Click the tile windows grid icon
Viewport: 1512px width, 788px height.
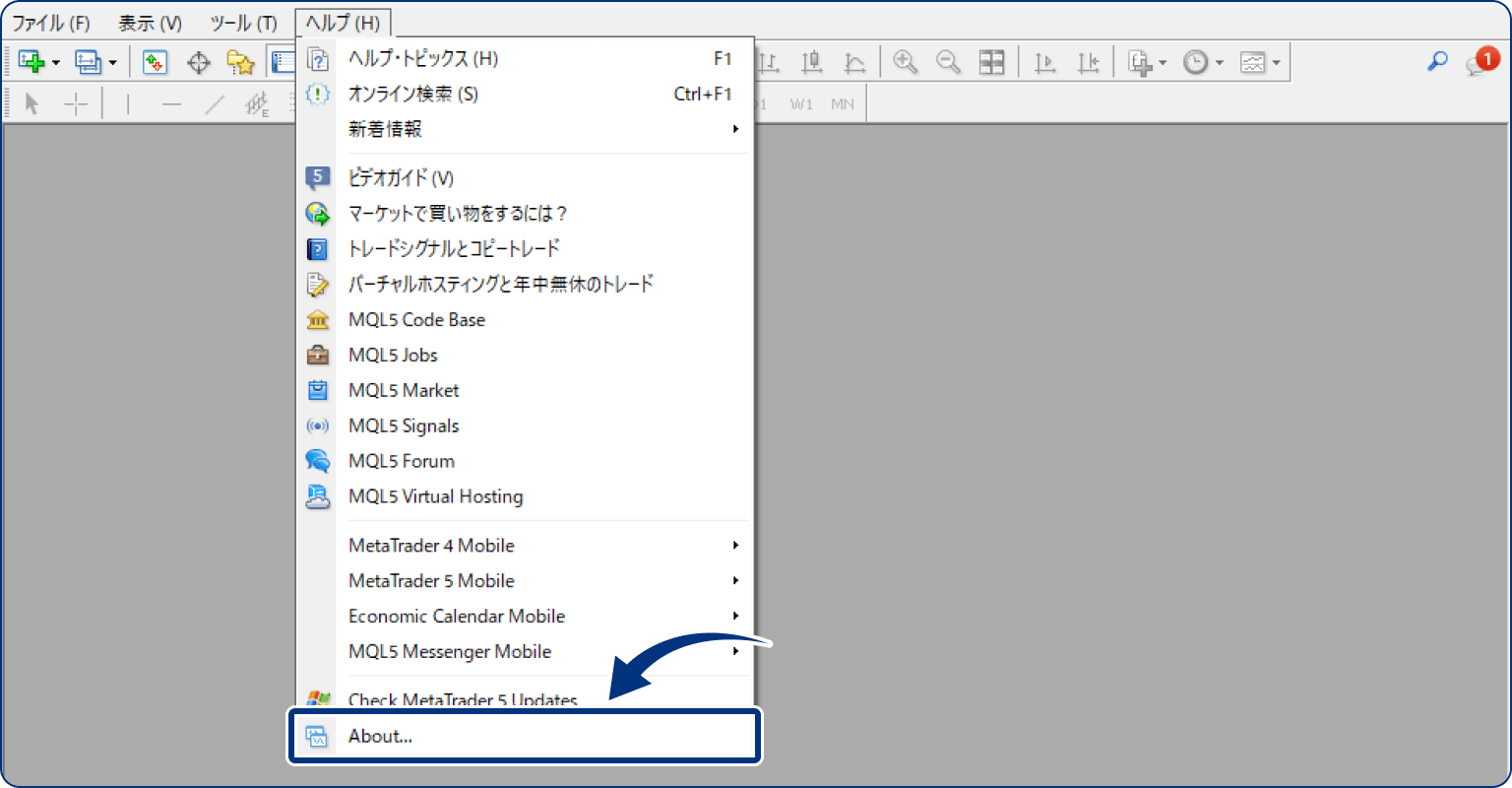tap(992, 62)
